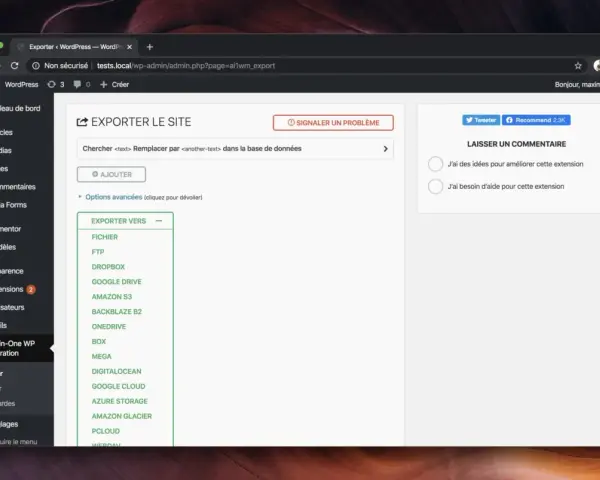The width and height of the screenshot is (600, 480).
Task: Choose Azure Storage as export destination
Action: point(119,401)
